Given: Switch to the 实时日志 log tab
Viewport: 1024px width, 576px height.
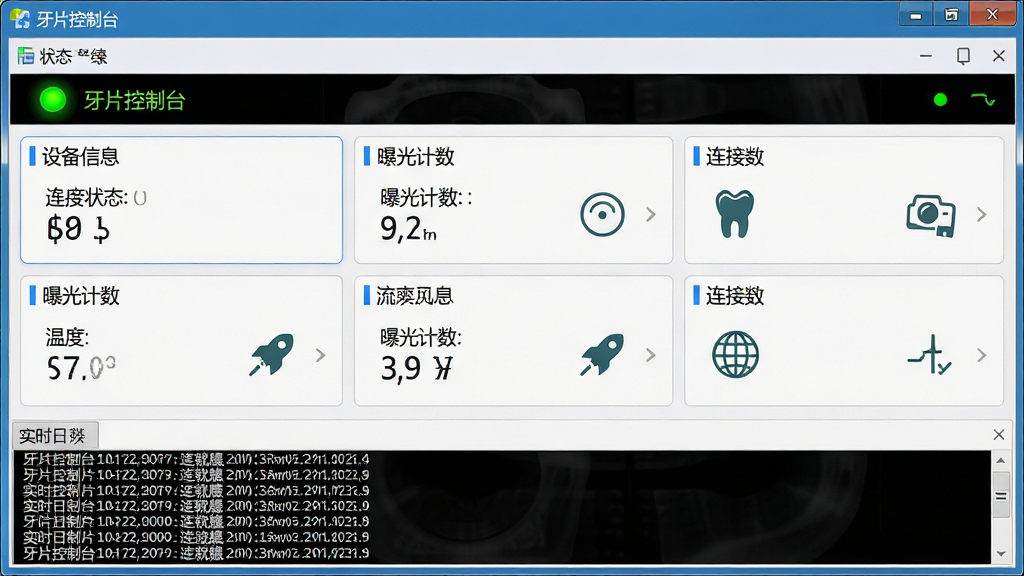Looking at the screenshot, I should point(55,436).
